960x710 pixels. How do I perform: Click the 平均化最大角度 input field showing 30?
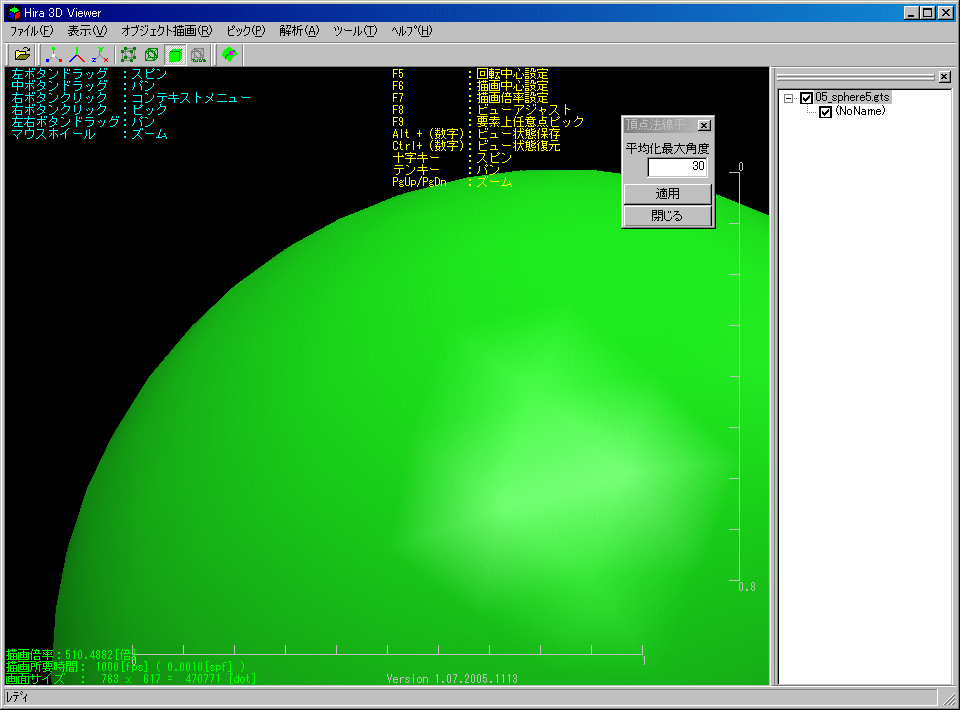pos(677,166)
